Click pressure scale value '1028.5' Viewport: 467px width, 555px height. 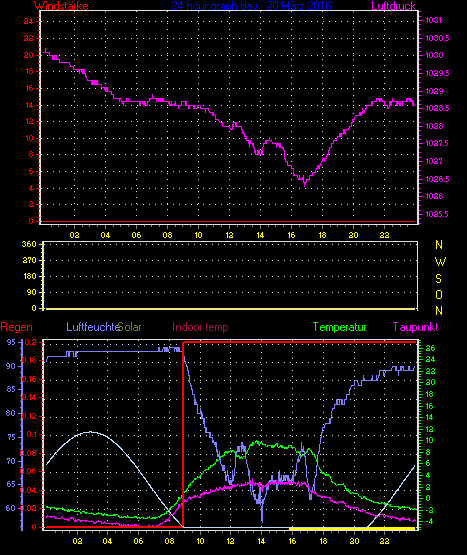(437, 108)
